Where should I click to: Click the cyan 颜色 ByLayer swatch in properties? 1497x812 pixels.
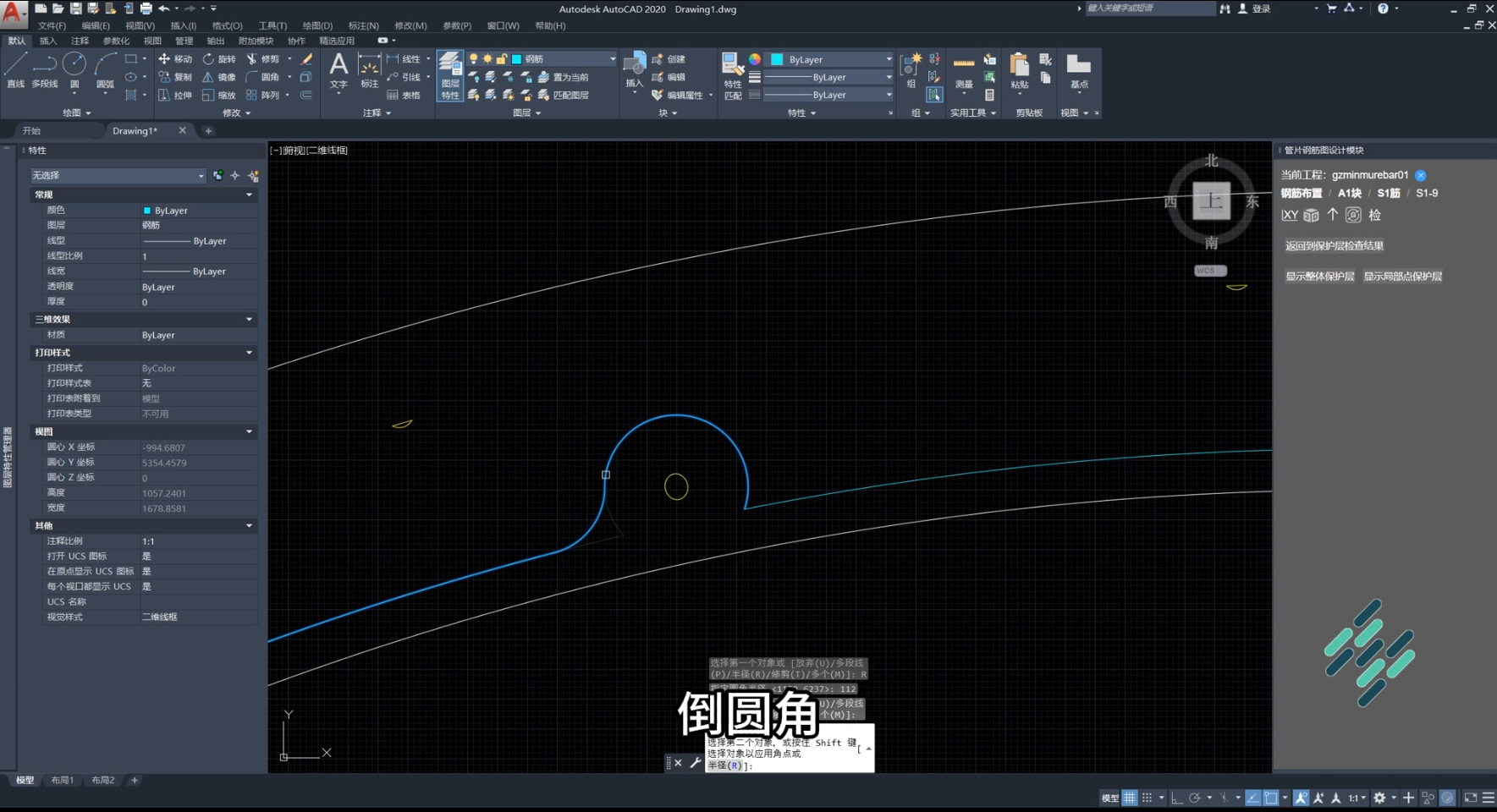pyautogui.click(x=146, y=211)
